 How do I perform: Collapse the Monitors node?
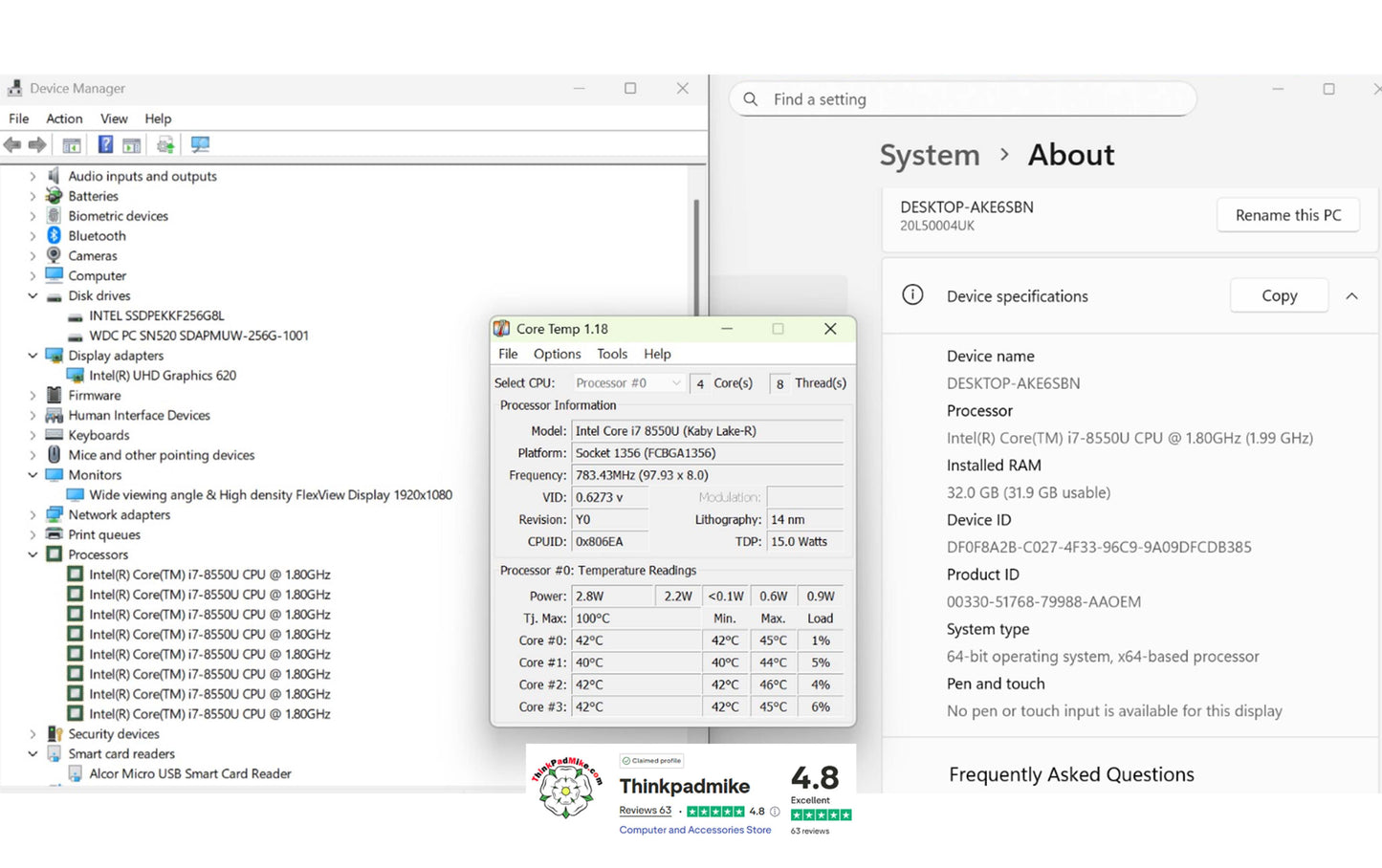pyautogui.click(x=33, y=474)
